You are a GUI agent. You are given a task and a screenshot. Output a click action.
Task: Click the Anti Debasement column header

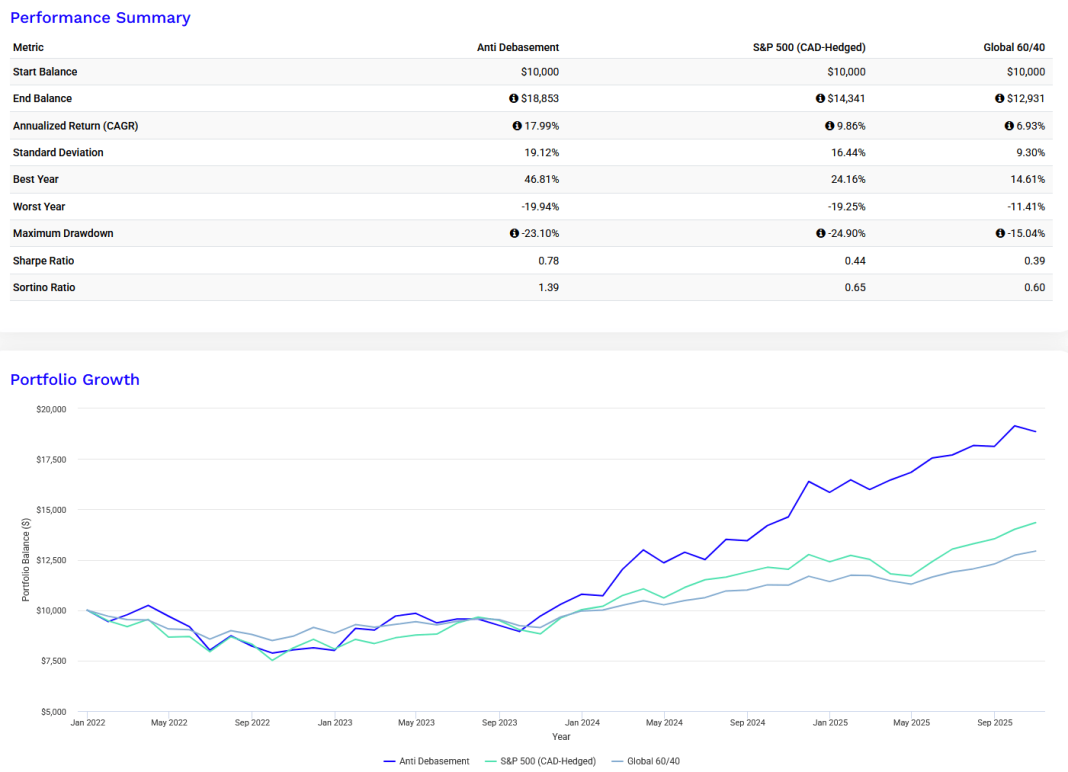[x=517, y=47]
